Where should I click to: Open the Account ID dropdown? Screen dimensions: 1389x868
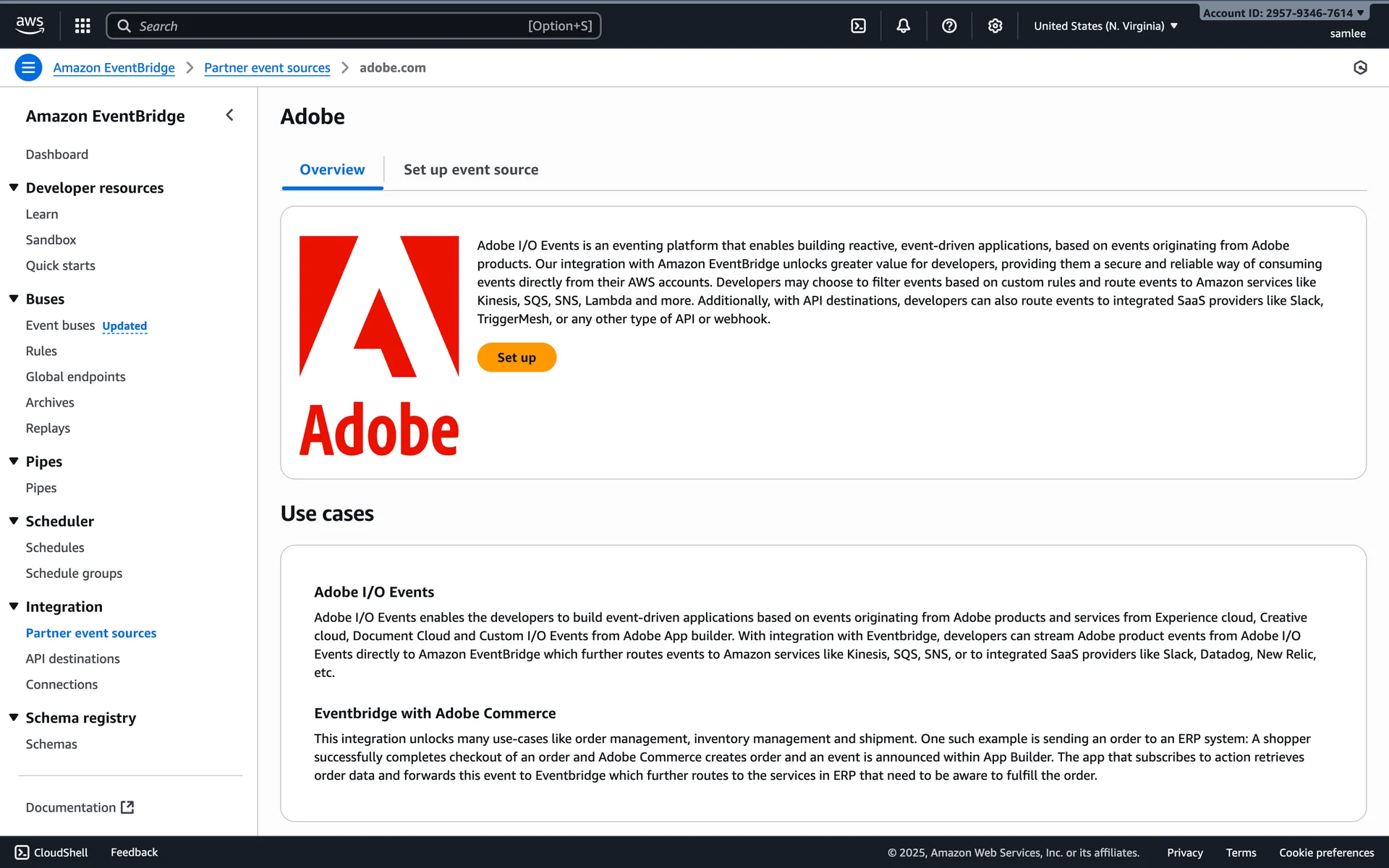coord(1283,13)
